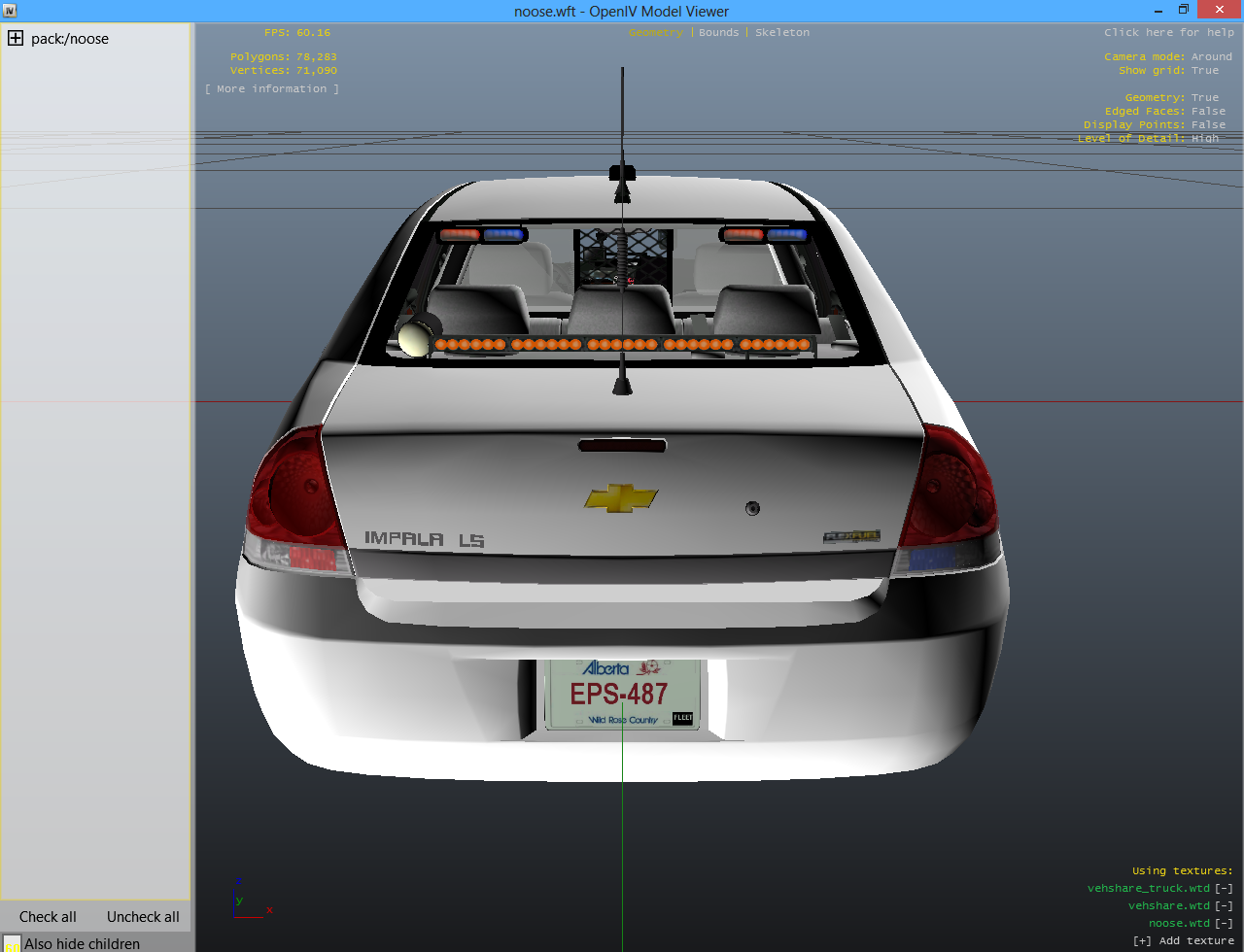Click the OpenIV app icon in title bar
Screen dimensions: 1244x952
point(10,11)
